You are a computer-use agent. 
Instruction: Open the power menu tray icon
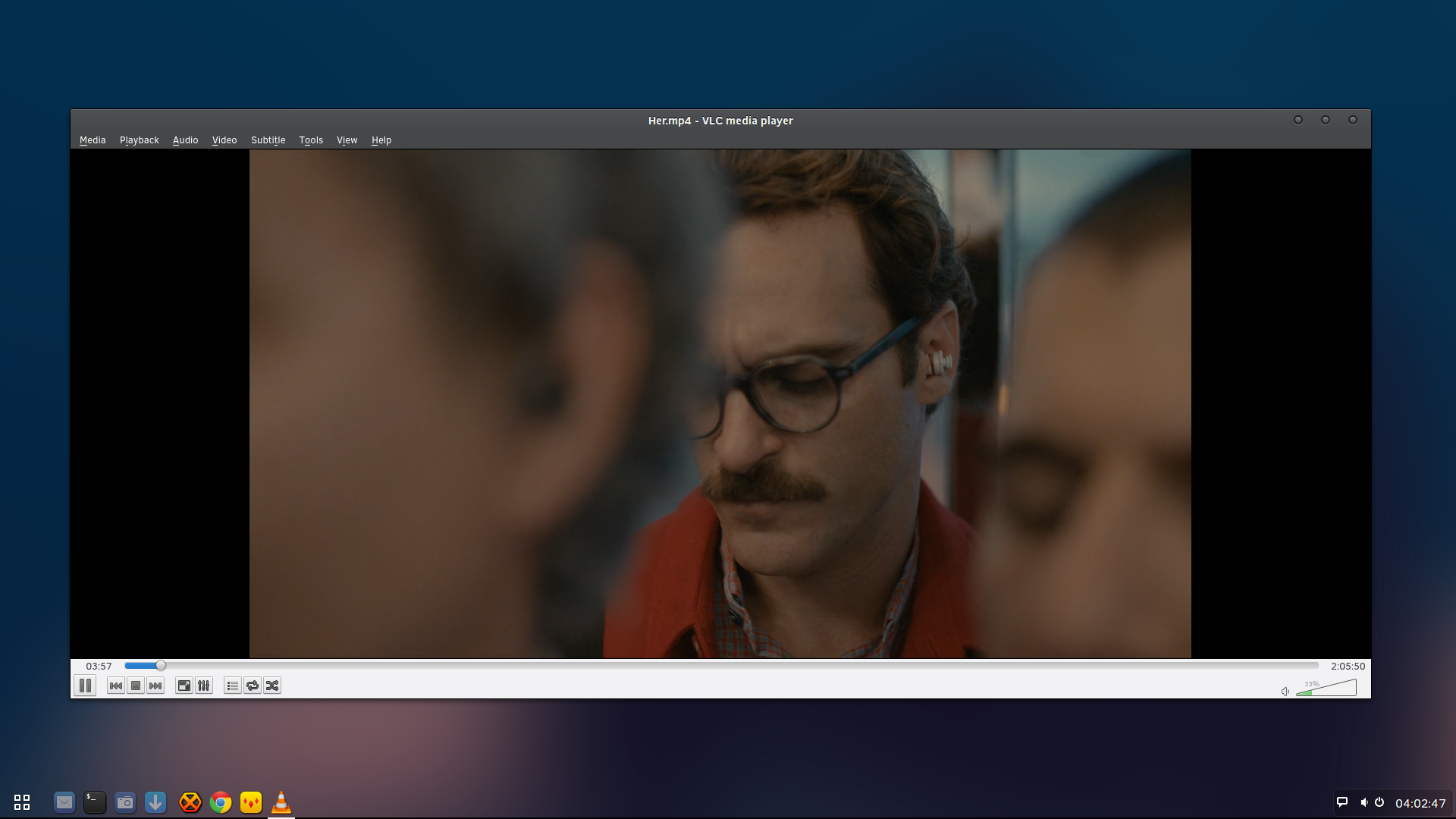pos(1379,802)
